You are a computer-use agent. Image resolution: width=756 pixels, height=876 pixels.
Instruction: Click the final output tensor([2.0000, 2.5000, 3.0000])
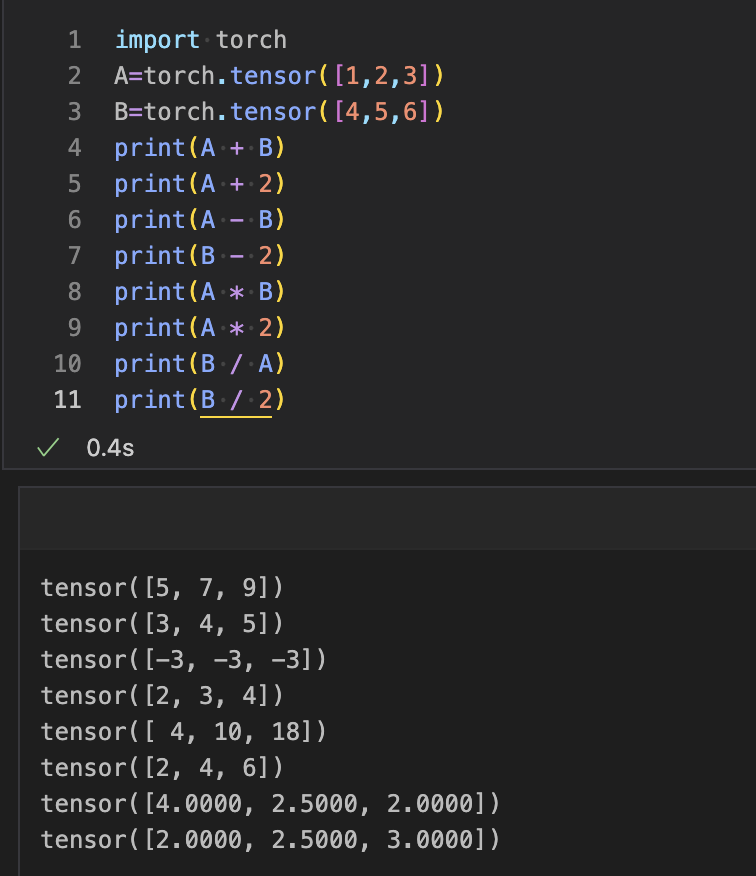tap(270, 840)
